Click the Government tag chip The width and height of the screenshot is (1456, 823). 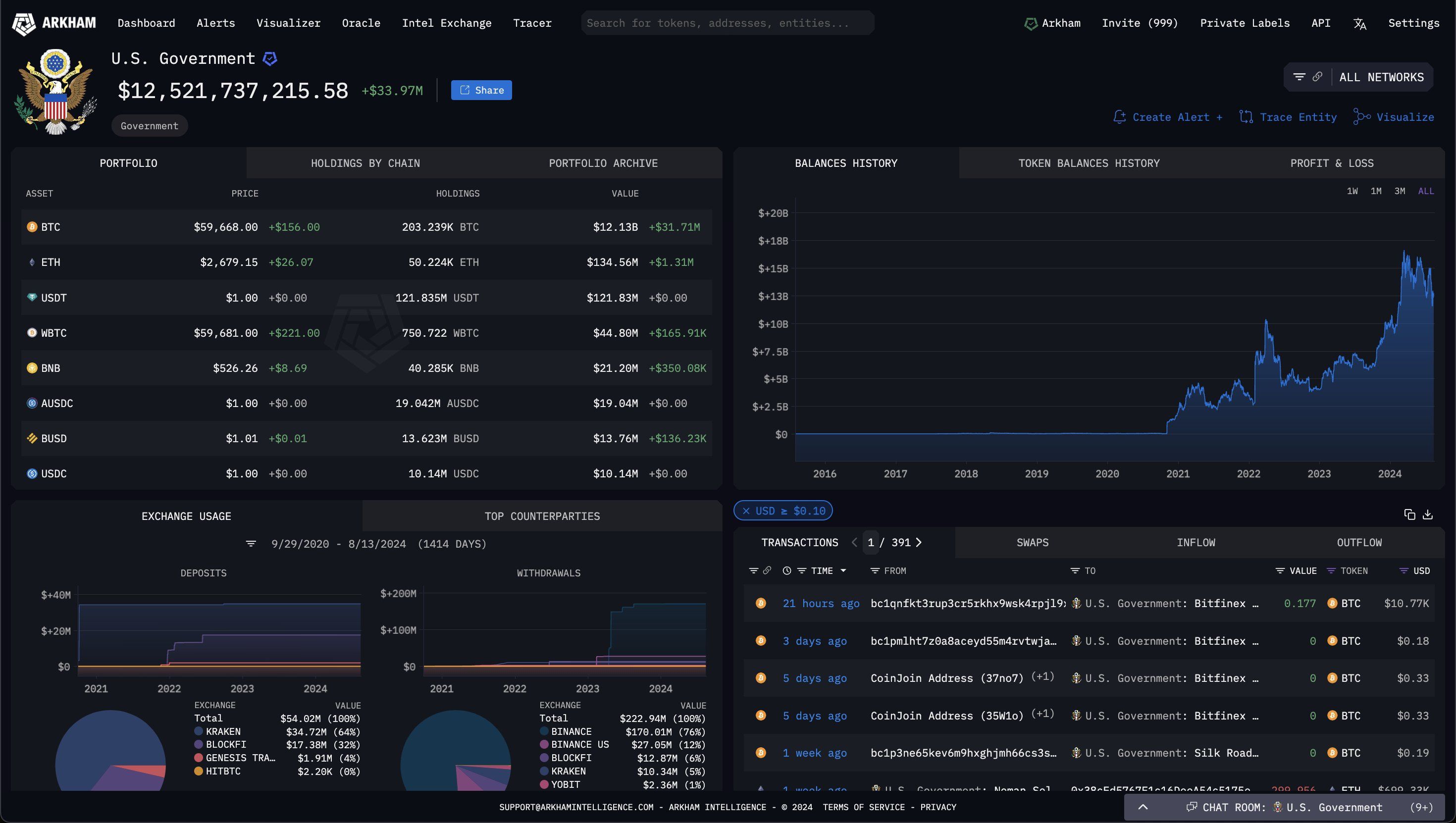(149, 125)
